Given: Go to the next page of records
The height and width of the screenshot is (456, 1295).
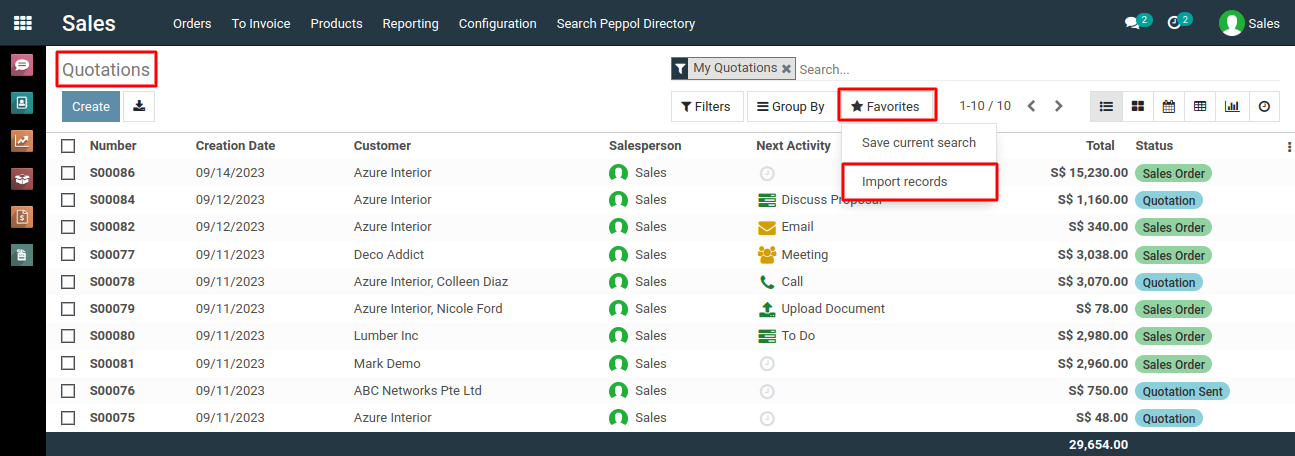Looking at the screenshot, I should coord(1059,106).
